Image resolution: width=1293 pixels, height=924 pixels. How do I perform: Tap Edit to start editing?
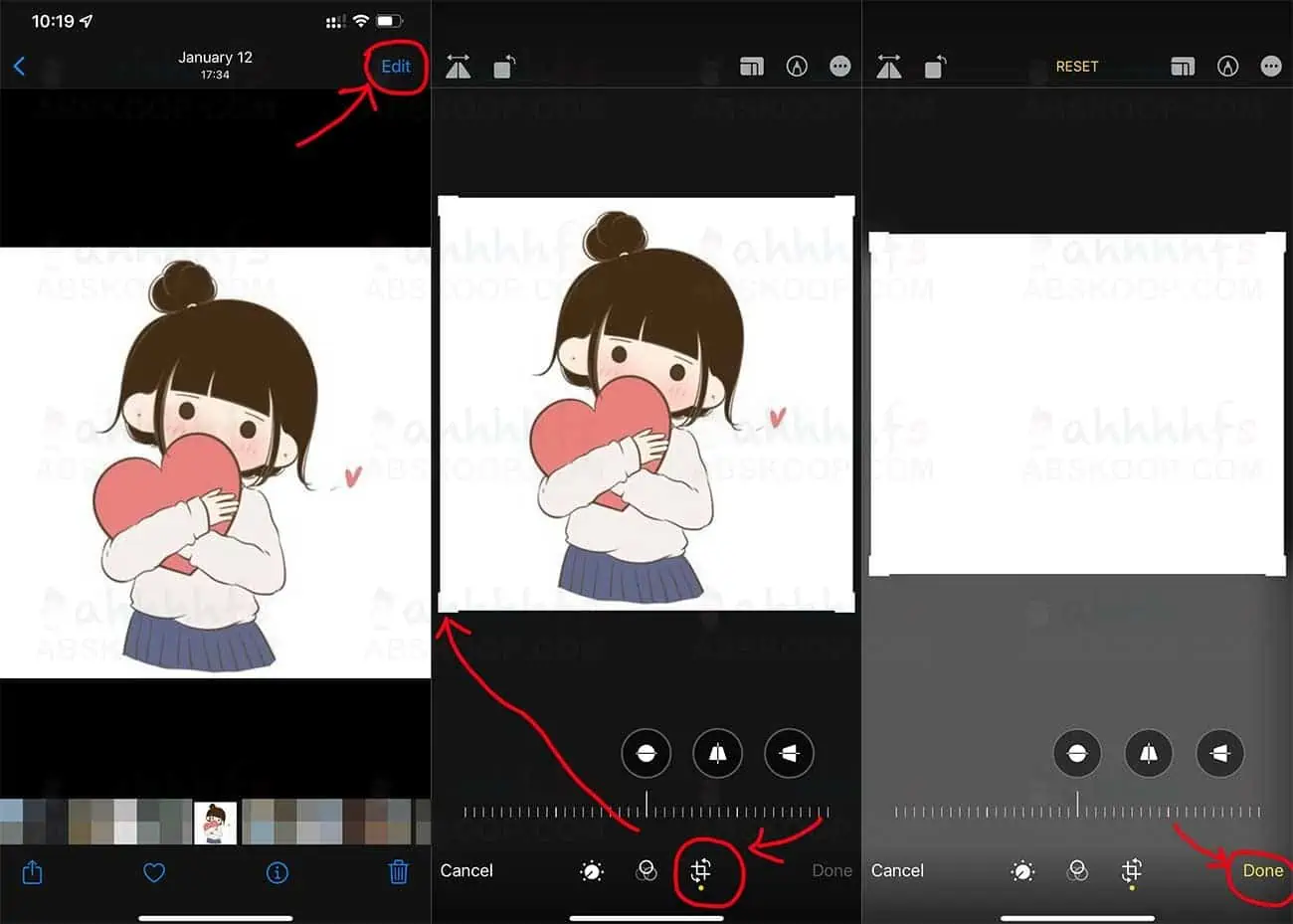[395, 66]
